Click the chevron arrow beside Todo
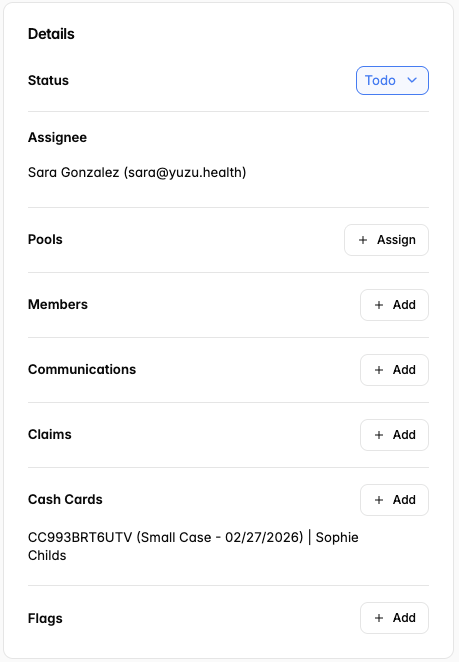 click(x=412, y=80)
